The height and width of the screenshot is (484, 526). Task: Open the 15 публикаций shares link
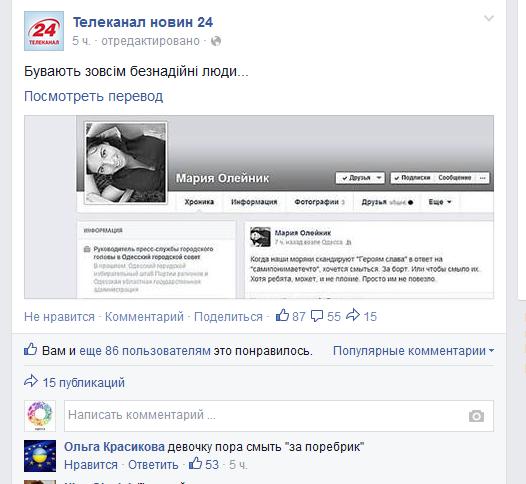point(84,383)
